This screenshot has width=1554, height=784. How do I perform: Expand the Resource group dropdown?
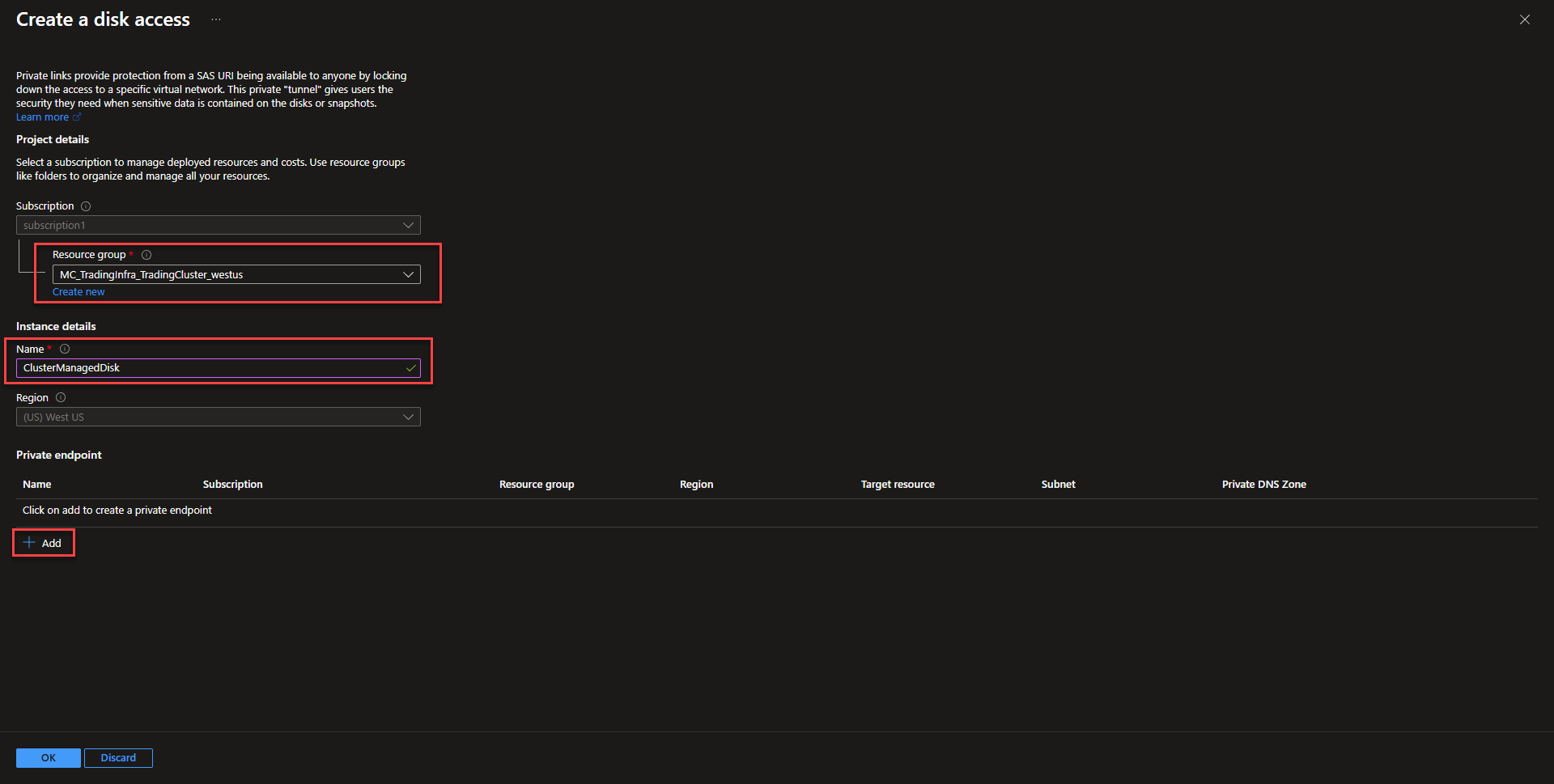point(236,275)
